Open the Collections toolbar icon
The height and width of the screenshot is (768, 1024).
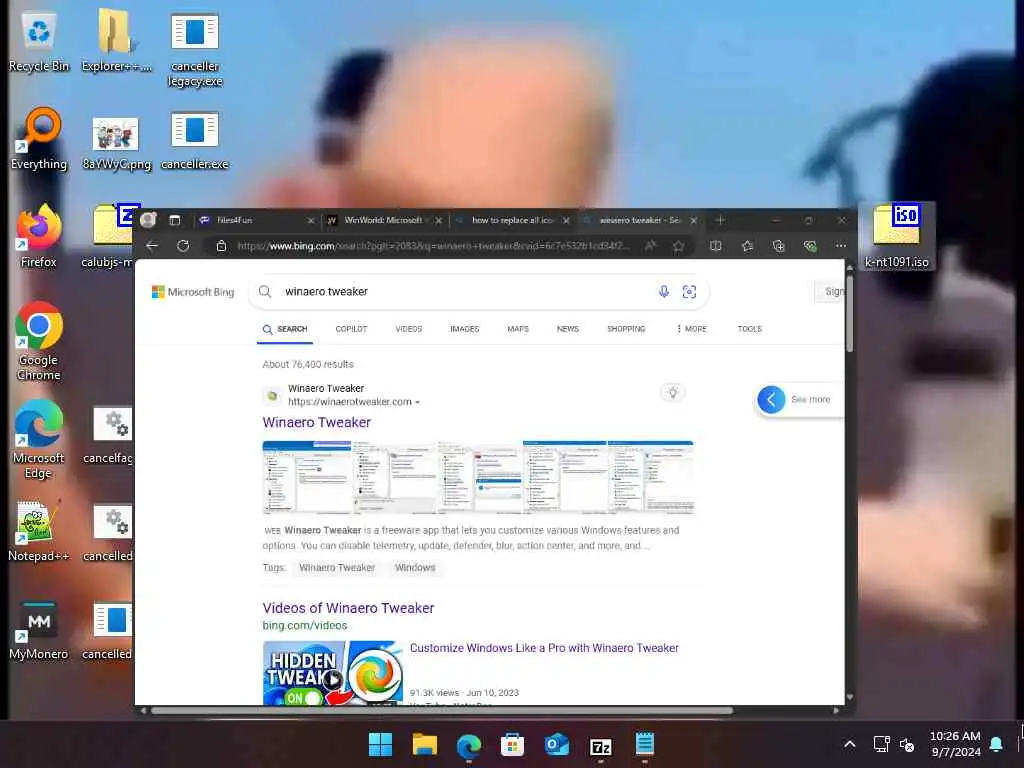pyautogui.click(x=778, y=246)
